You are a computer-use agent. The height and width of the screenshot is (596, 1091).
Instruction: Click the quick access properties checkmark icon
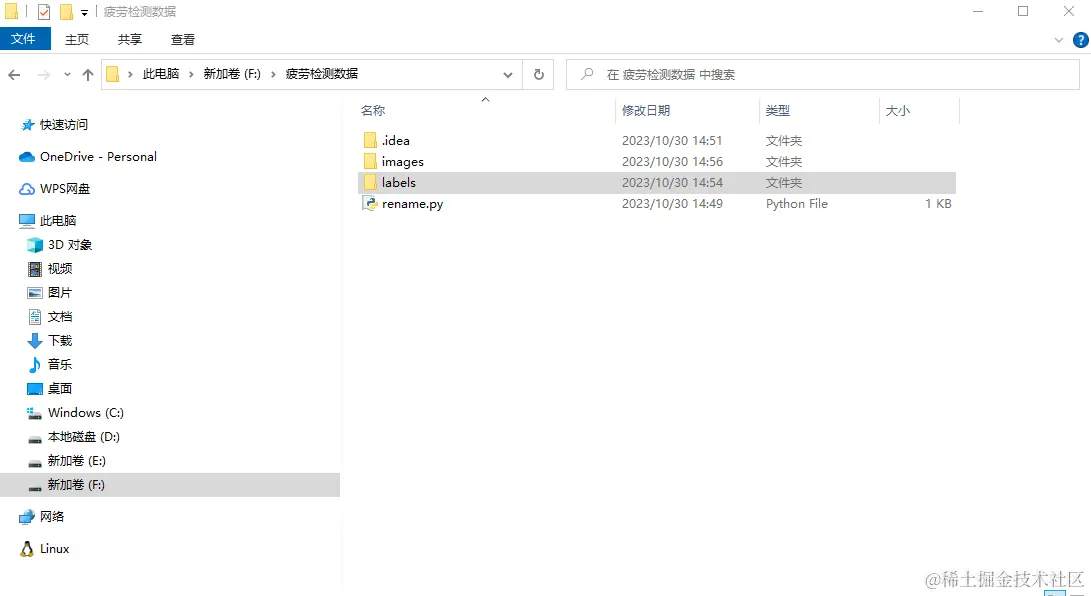click(43, 12)
